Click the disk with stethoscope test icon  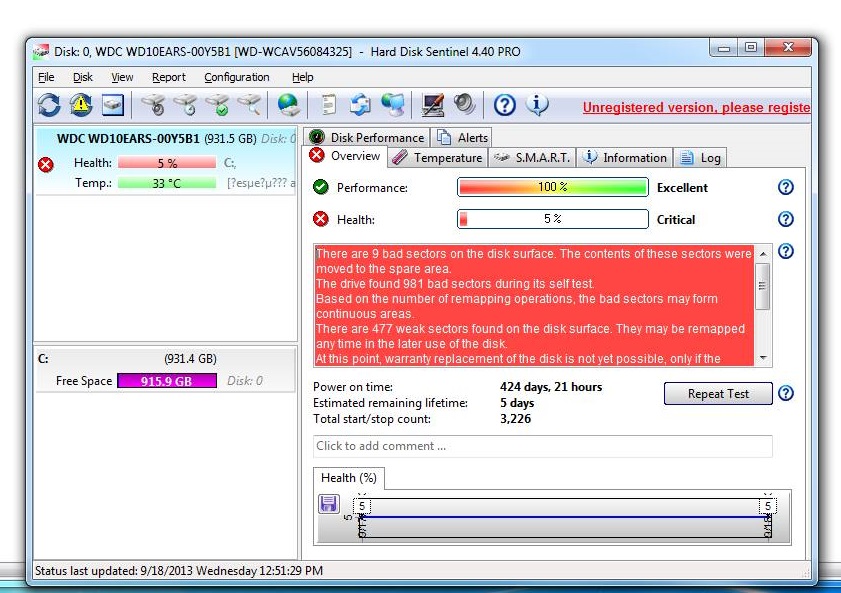154,105
